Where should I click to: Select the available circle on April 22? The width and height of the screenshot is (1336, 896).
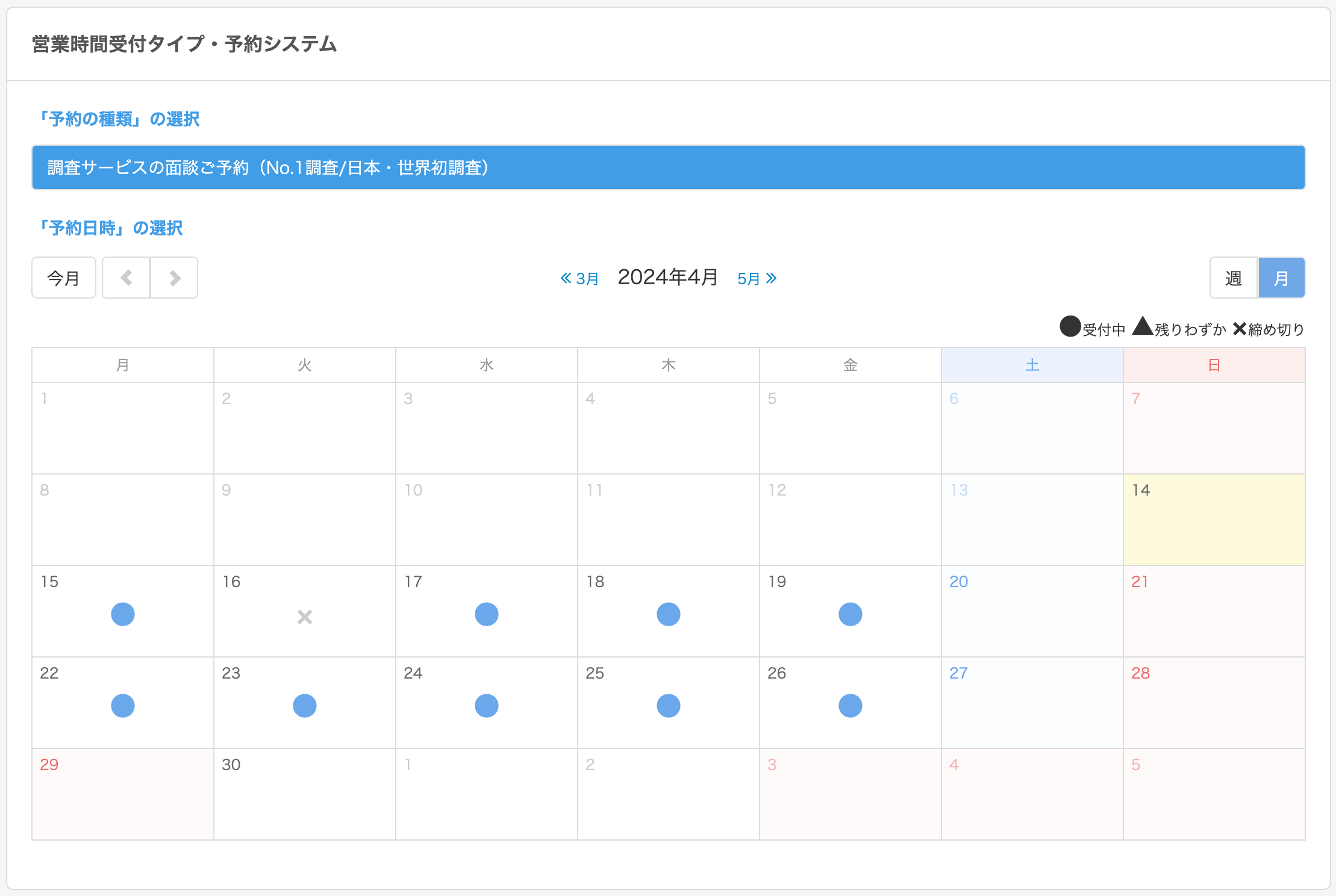tap(123, 706)
